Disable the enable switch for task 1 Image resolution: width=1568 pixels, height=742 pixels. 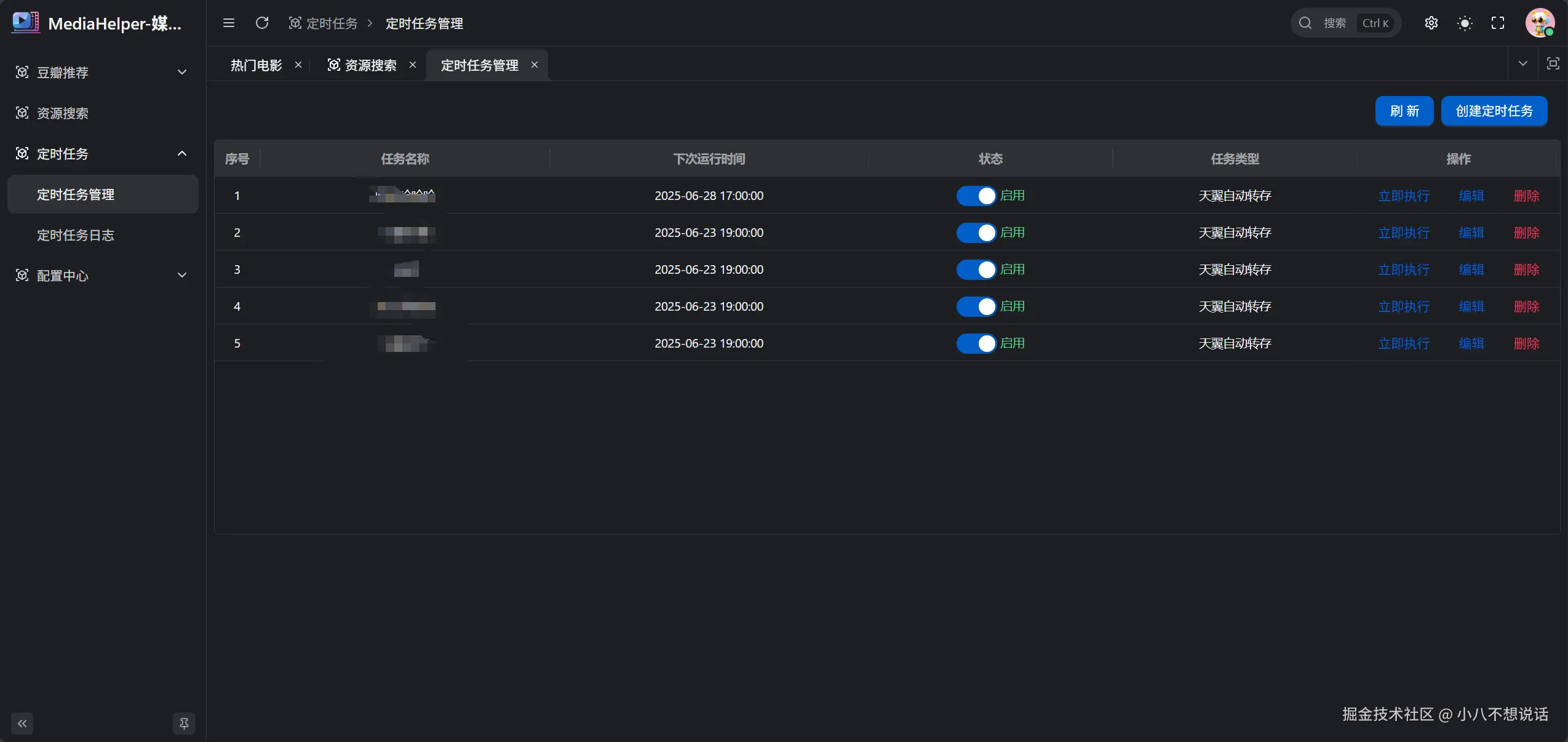pos(976,196)
